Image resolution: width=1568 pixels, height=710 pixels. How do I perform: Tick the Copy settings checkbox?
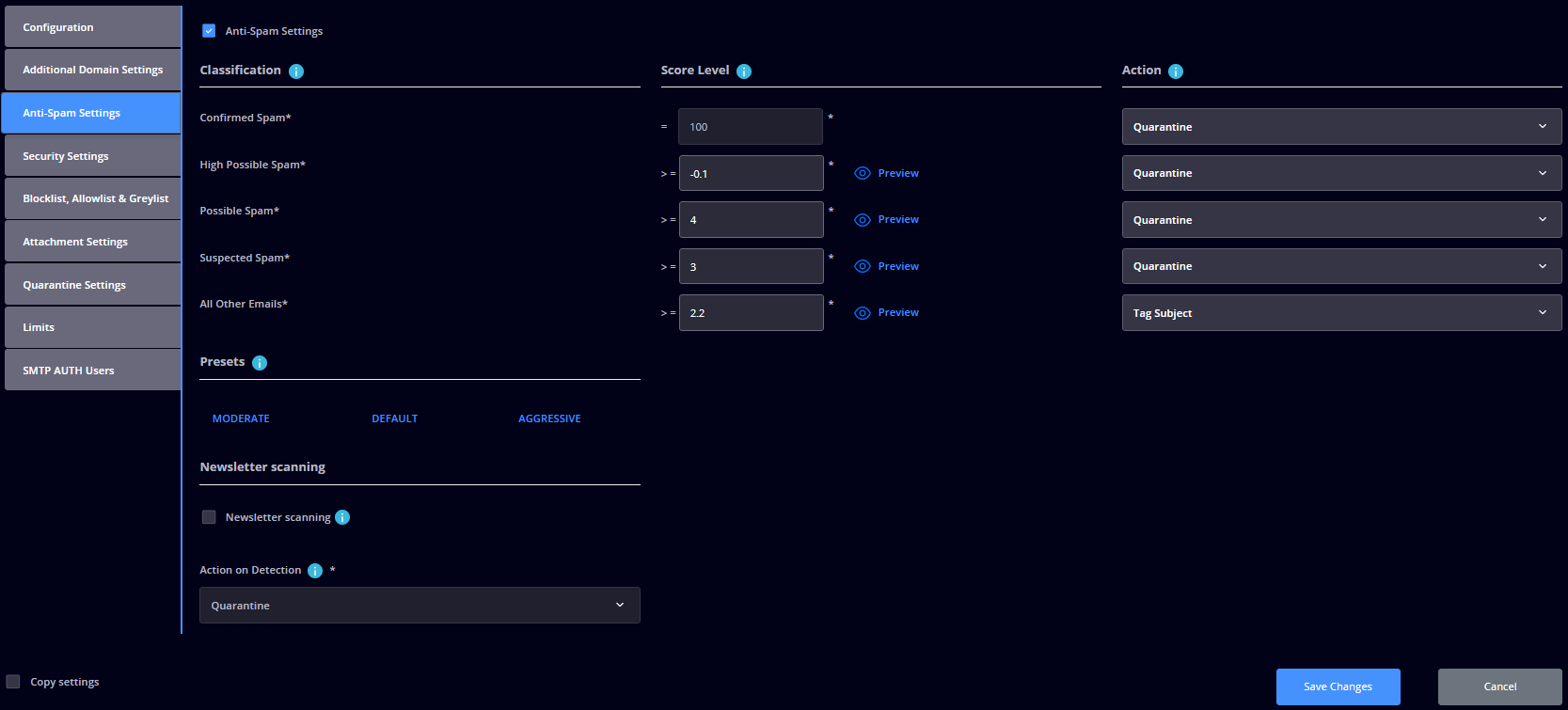pyautogui.click(x=13, y=682)
